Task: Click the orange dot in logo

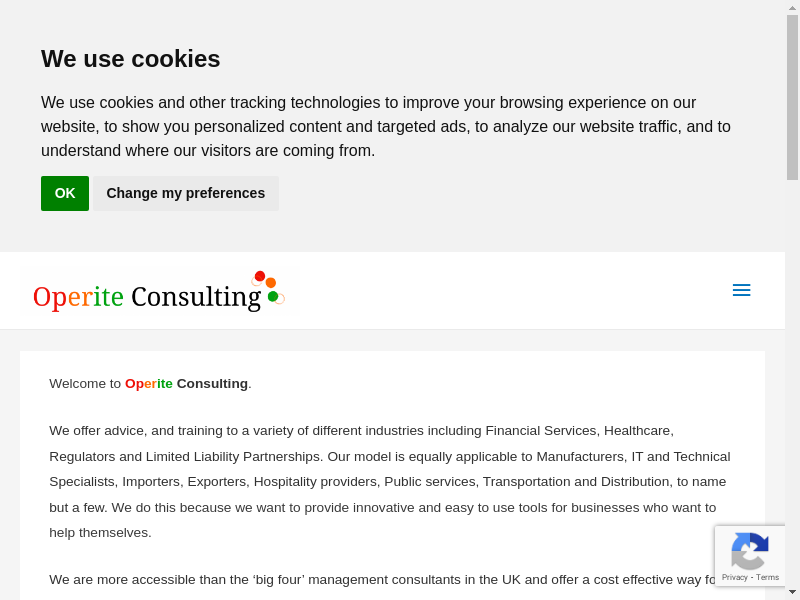Action: (x=271, y=283)
